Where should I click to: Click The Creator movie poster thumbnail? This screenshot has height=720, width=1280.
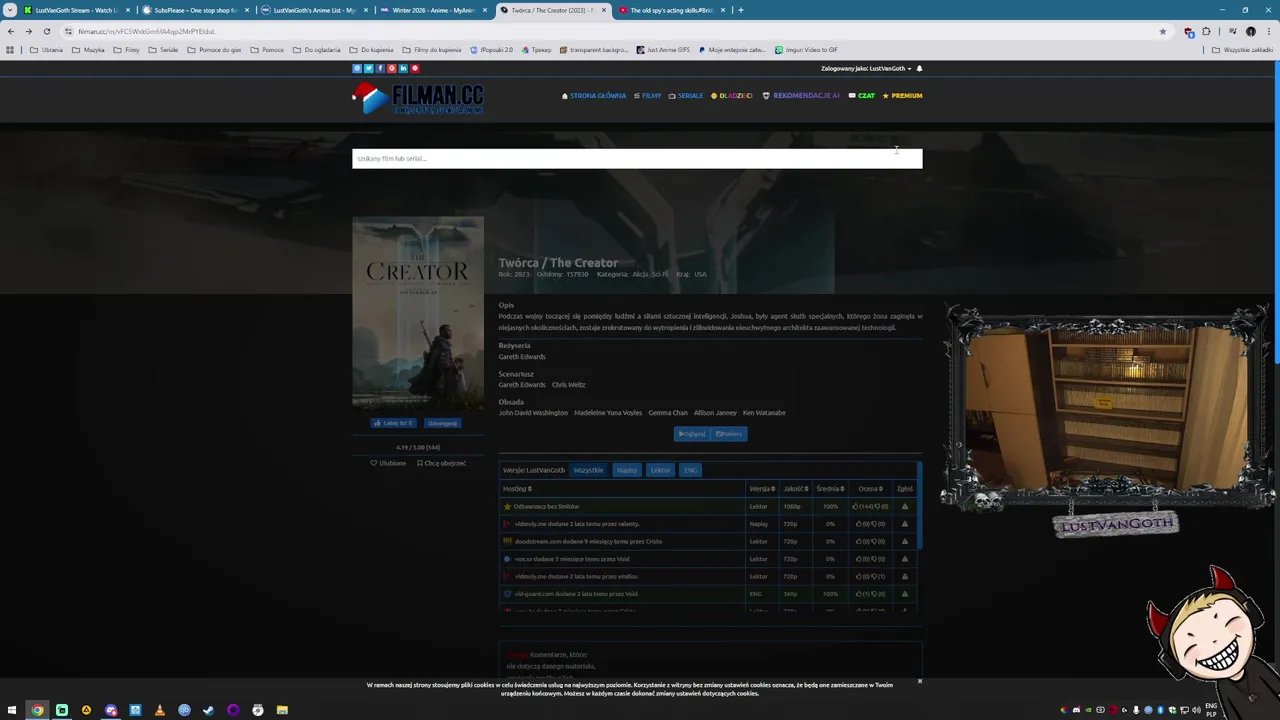pos(418,313)
